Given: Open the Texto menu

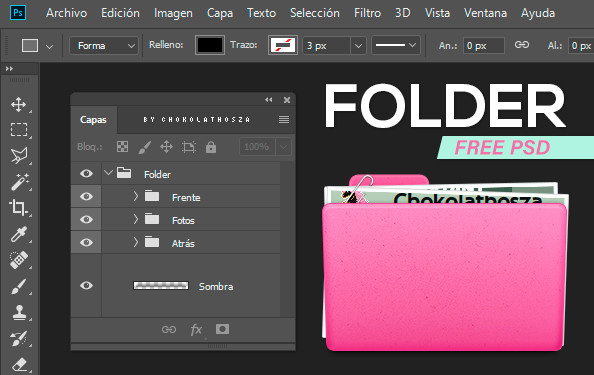Looking at the screenshot, I should click(x=261, y=13).
